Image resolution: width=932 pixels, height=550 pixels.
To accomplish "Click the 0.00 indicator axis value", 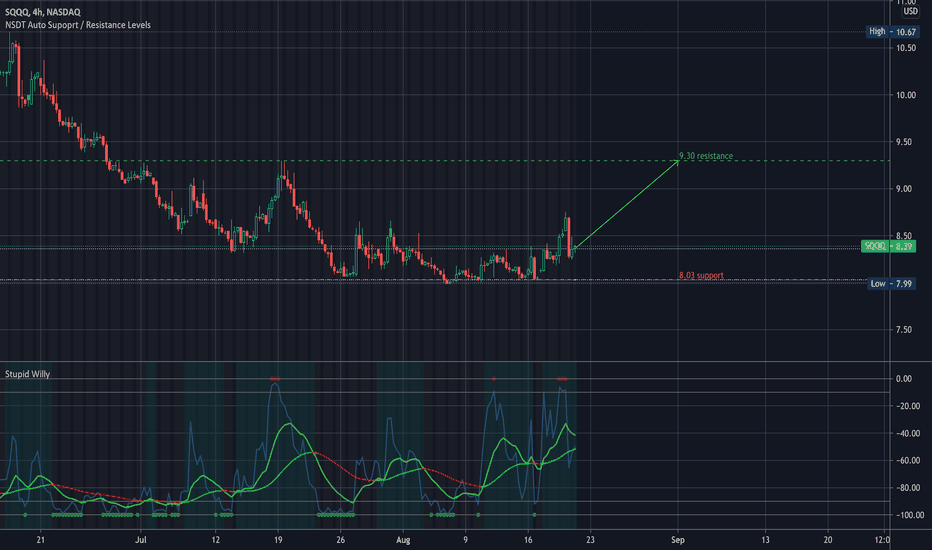I will click(x=903, y=379).
